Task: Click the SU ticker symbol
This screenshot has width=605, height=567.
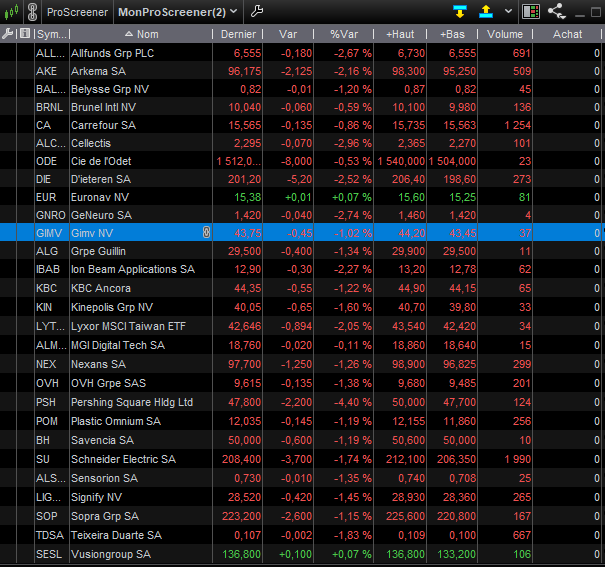Action: (43, 459)
